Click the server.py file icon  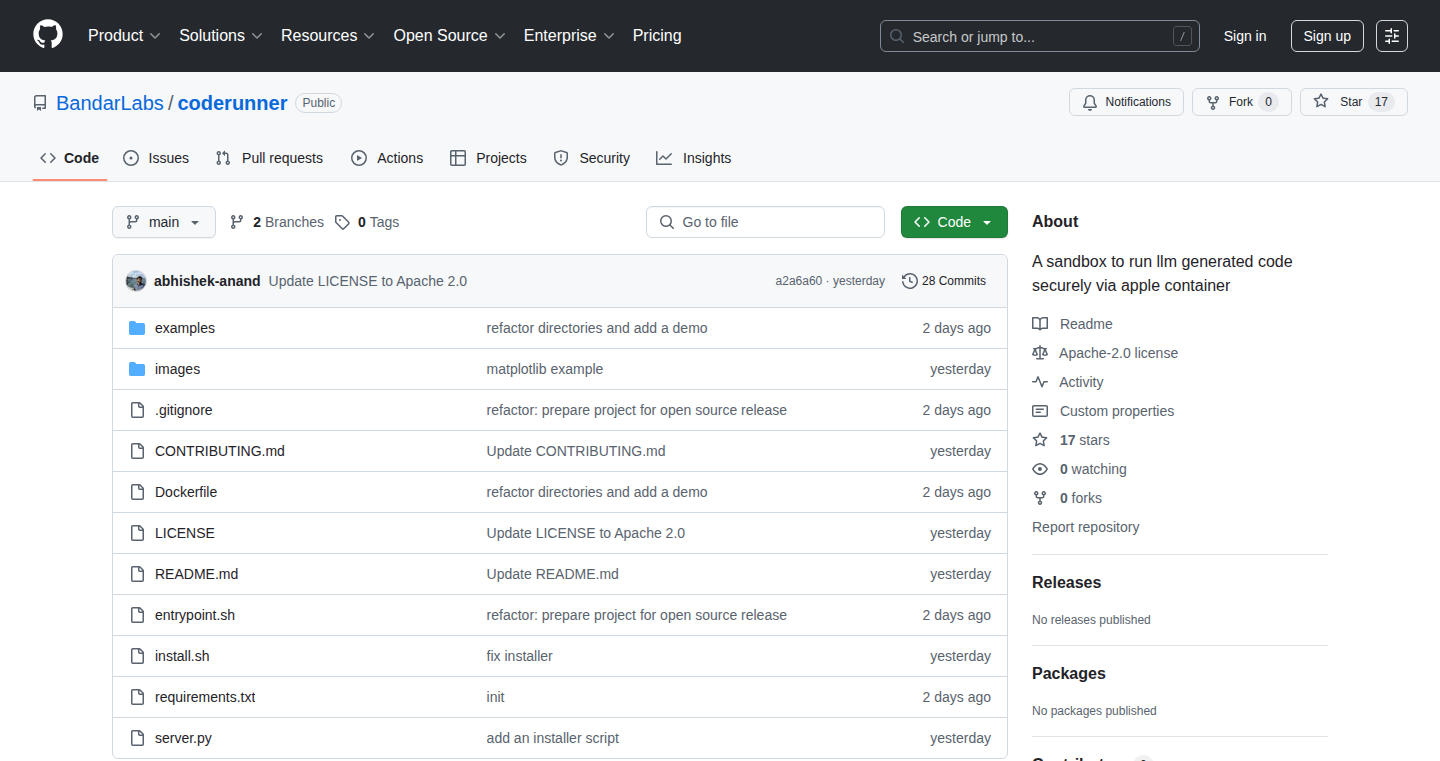point(137,738)
